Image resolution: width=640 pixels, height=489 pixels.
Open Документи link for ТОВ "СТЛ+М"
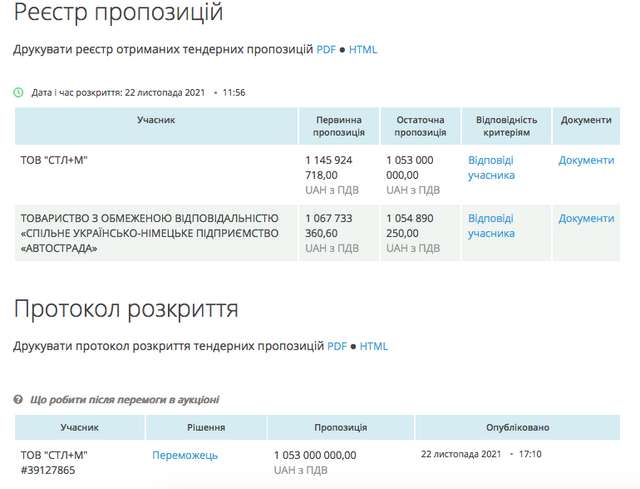(x=586, y=160)
